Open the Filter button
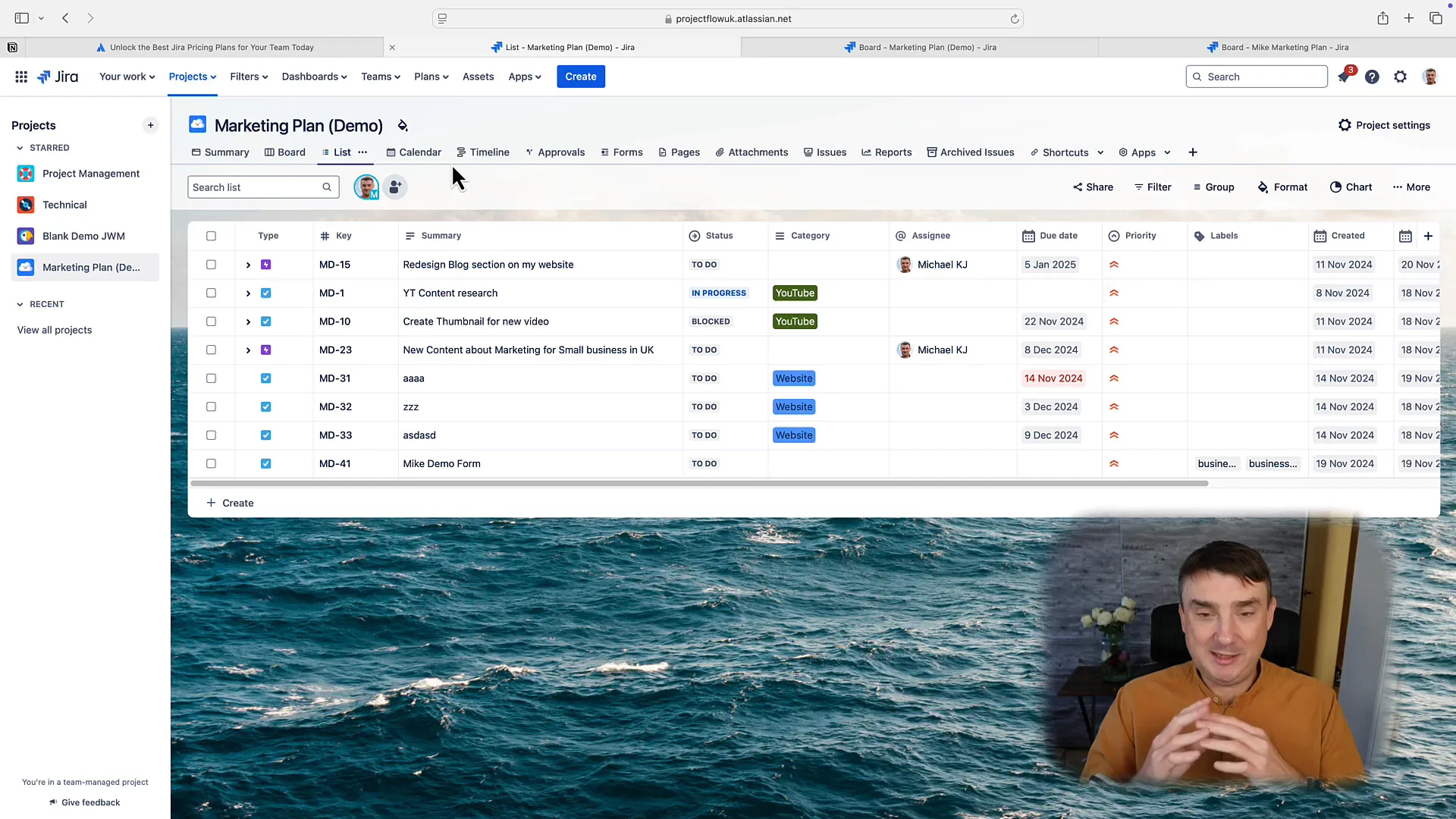Screen dimensions: 1456x819 tap(1153, 187)
